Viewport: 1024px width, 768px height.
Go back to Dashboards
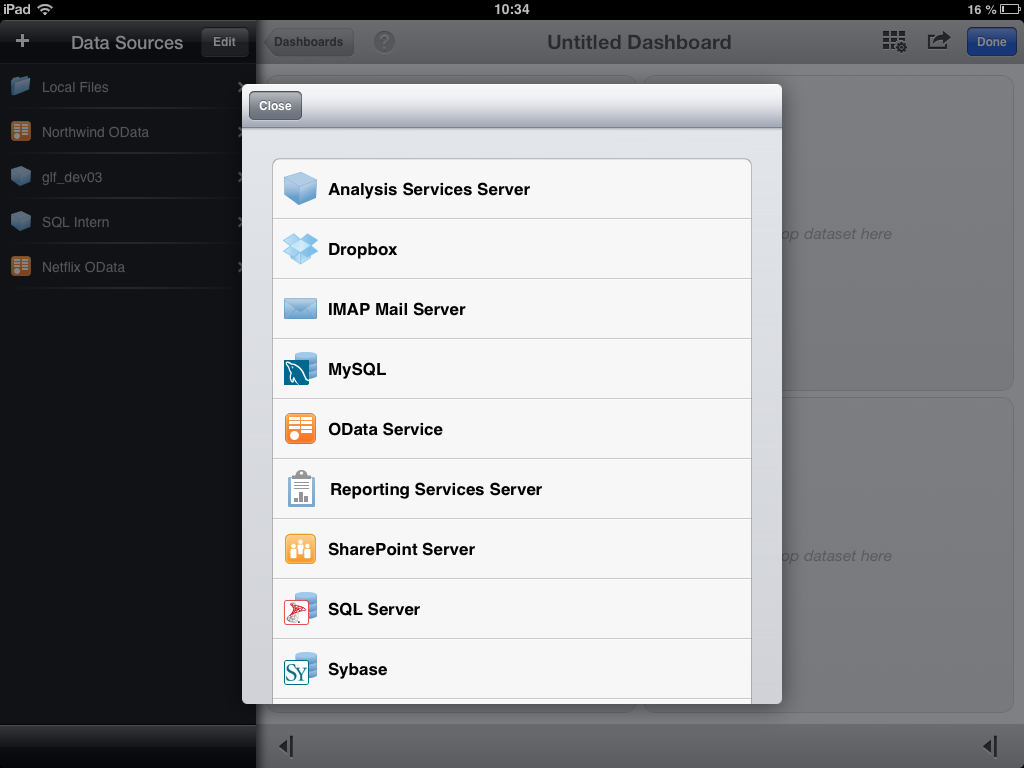click(308, 42)
